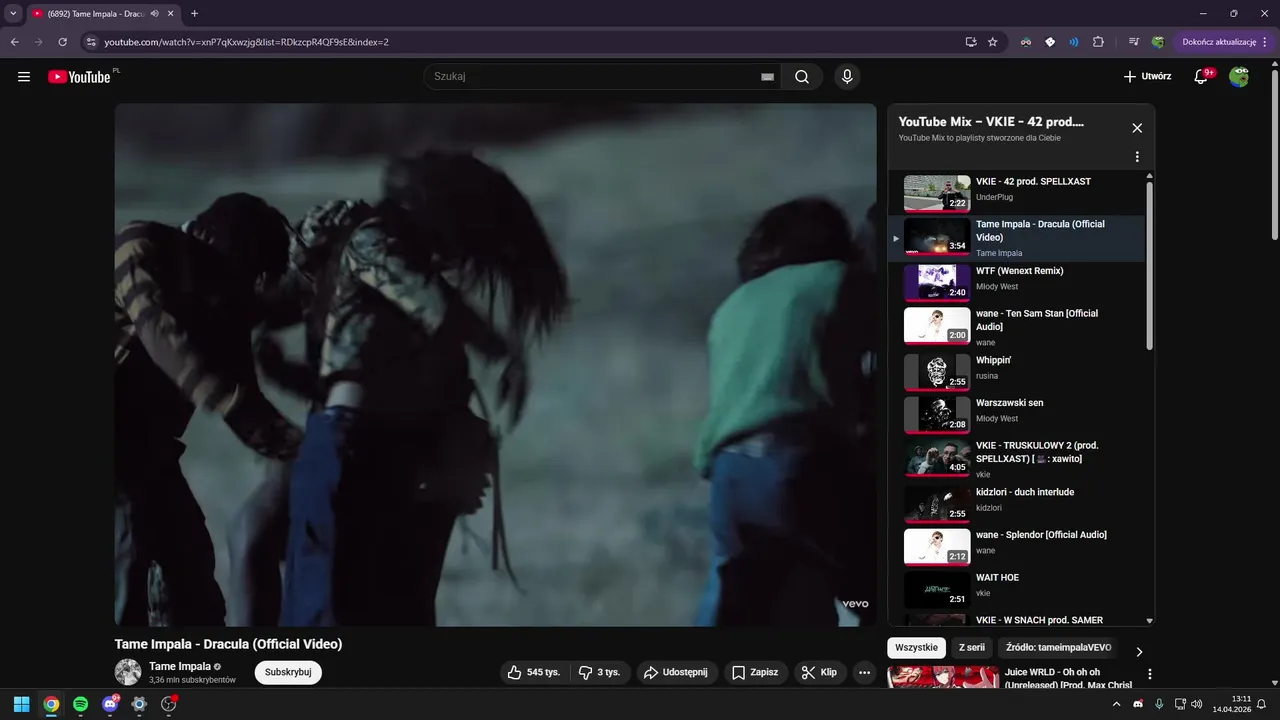Play wane - Ten Sam Stan
The height and width of the screenshot is (720, 1280).
coord(1018,325)
